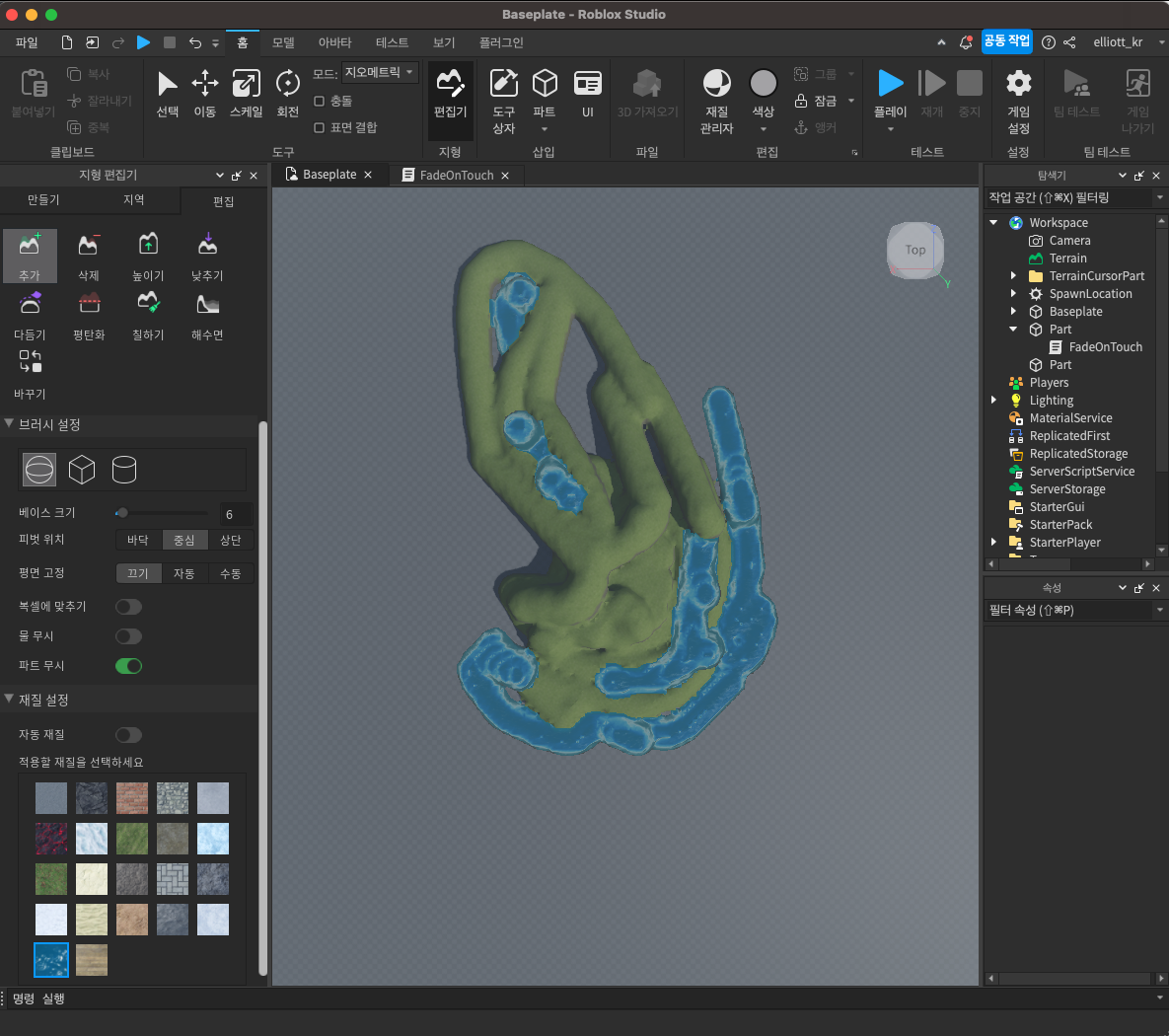Enable the 충돌 (Collisions) checkbox
The height and width of the screenshot is (1036, 1169).
point(319,101)
